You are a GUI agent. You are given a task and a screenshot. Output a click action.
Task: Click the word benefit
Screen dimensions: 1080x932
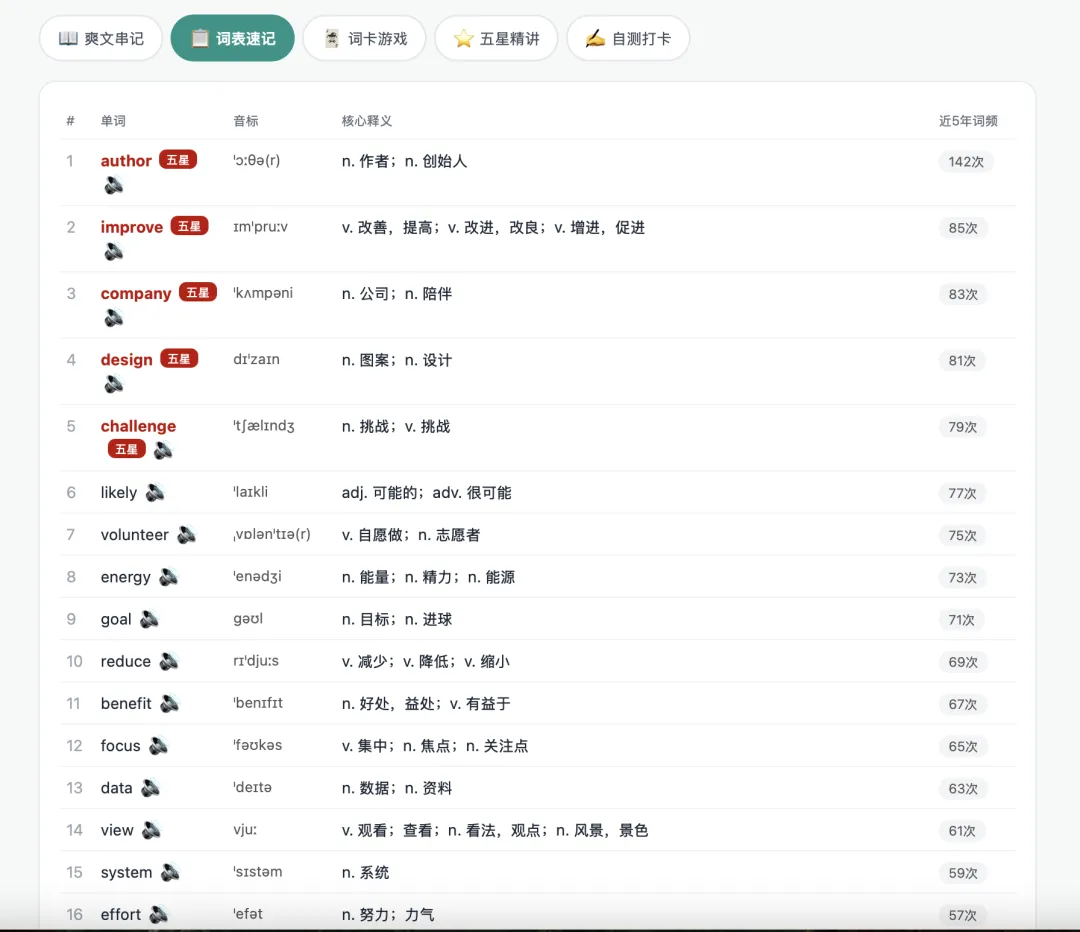pyautogui.click(x=126, y=703)
